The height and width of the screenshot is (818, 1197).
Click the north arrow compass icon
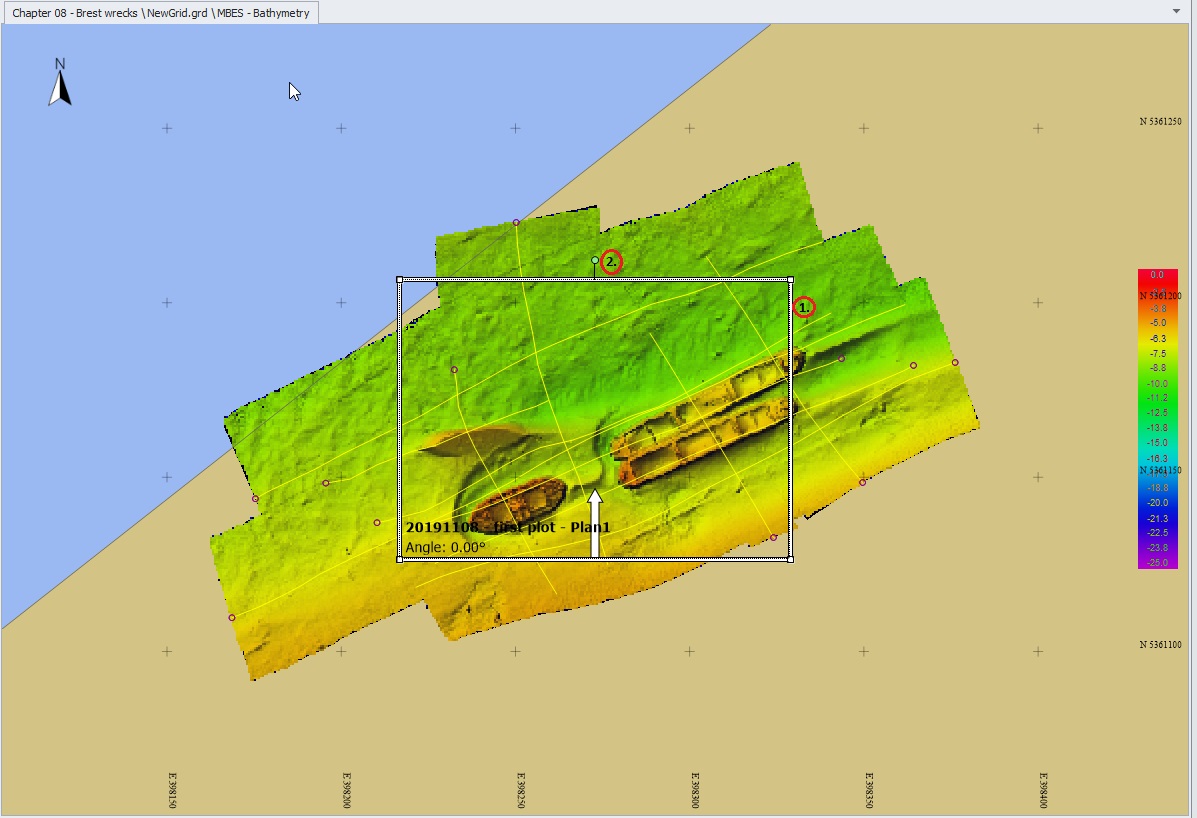60,82
